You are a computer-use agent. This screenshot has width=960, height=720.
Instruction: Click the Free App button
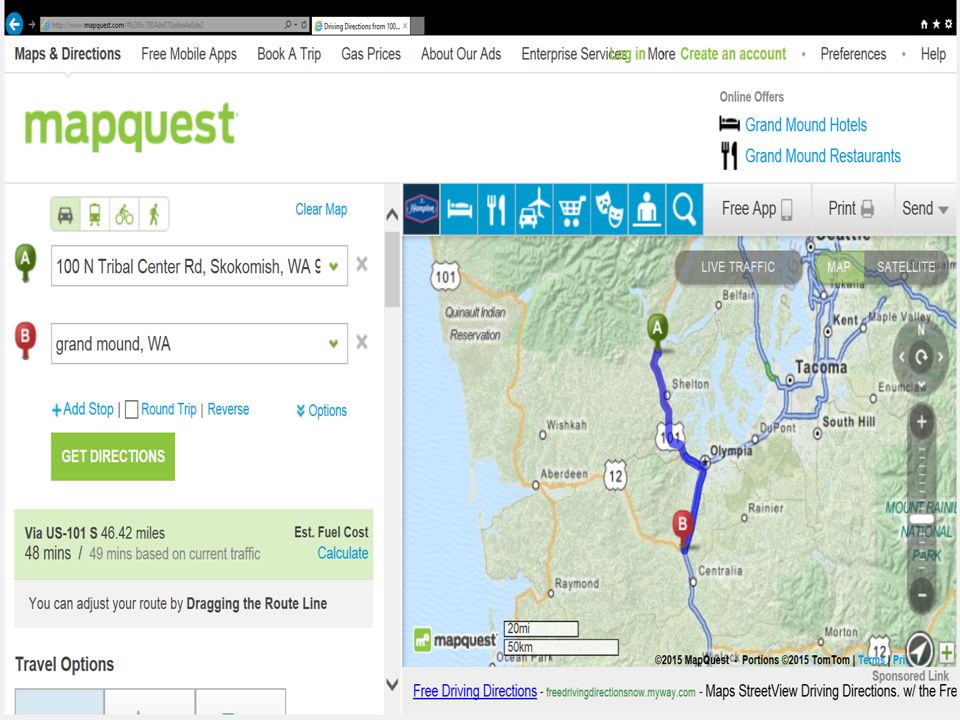[x=757, y=209]
